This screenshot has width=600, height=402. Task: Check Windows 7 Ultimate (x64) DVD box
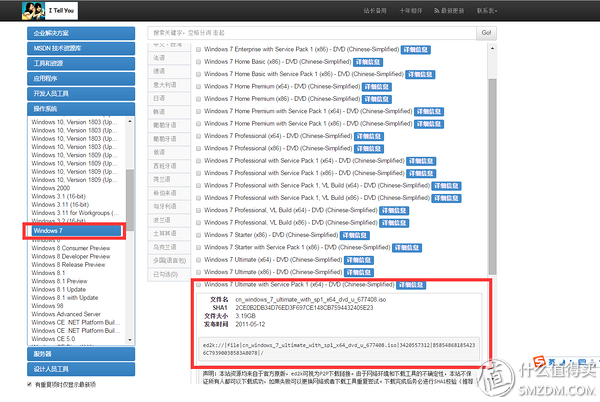(198, 260)
